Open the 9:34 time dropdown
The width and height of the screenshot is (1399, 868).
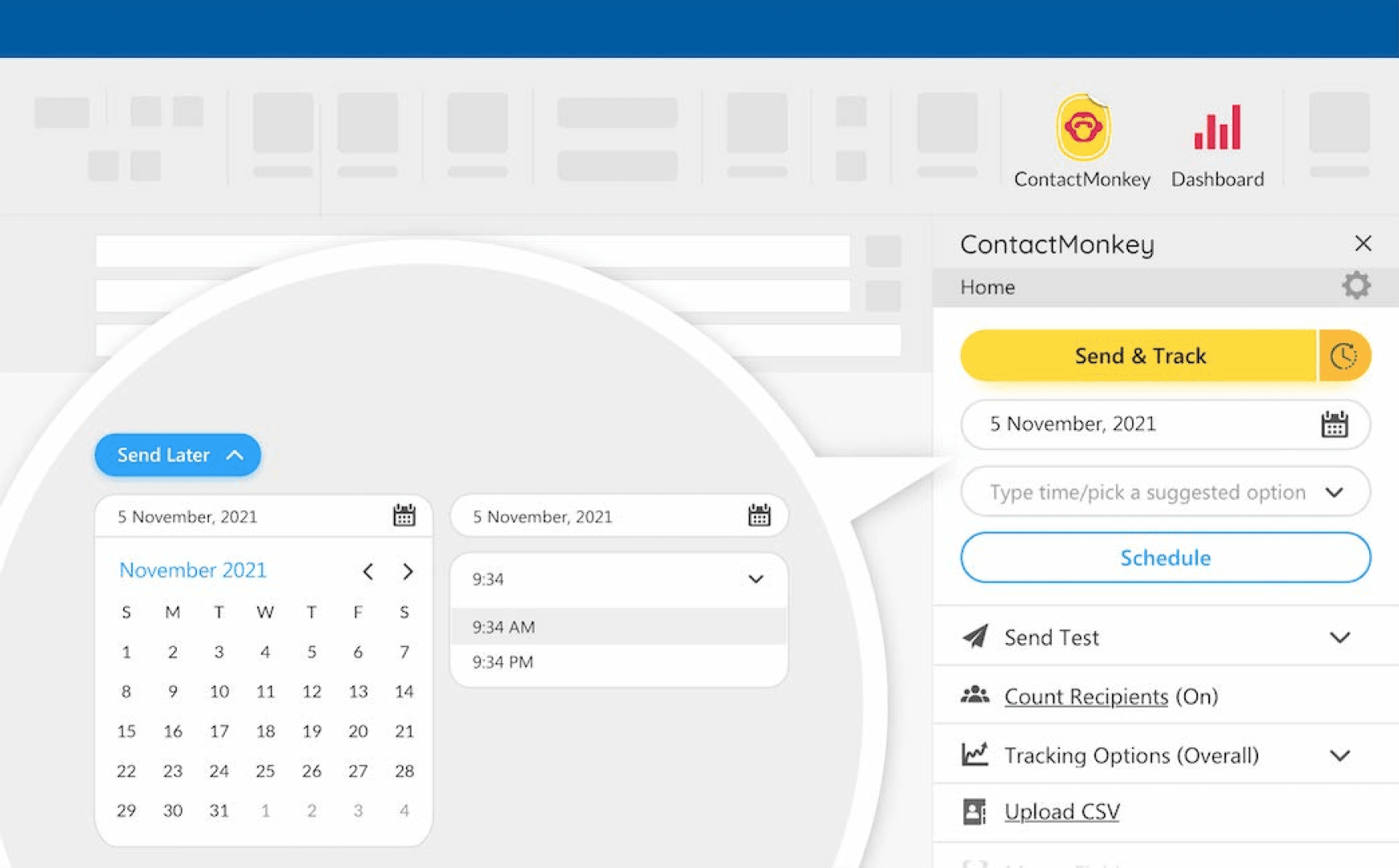click(x=618, y=579)
